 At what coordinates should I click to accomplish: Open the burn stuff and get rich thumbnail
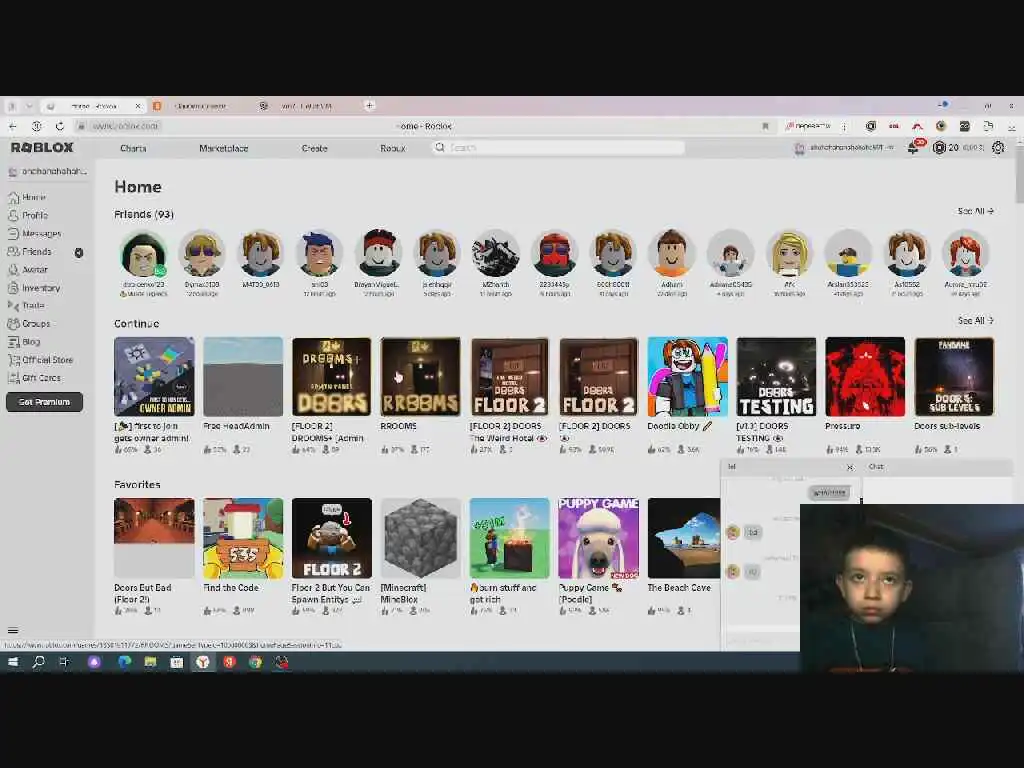(x=509, y=538)
